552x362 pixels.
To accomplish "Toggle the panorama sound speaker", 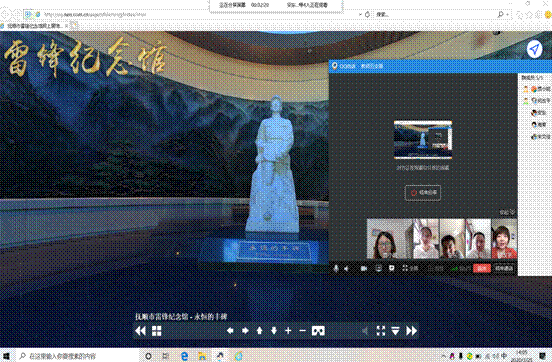I will click(x=365, y=331).
